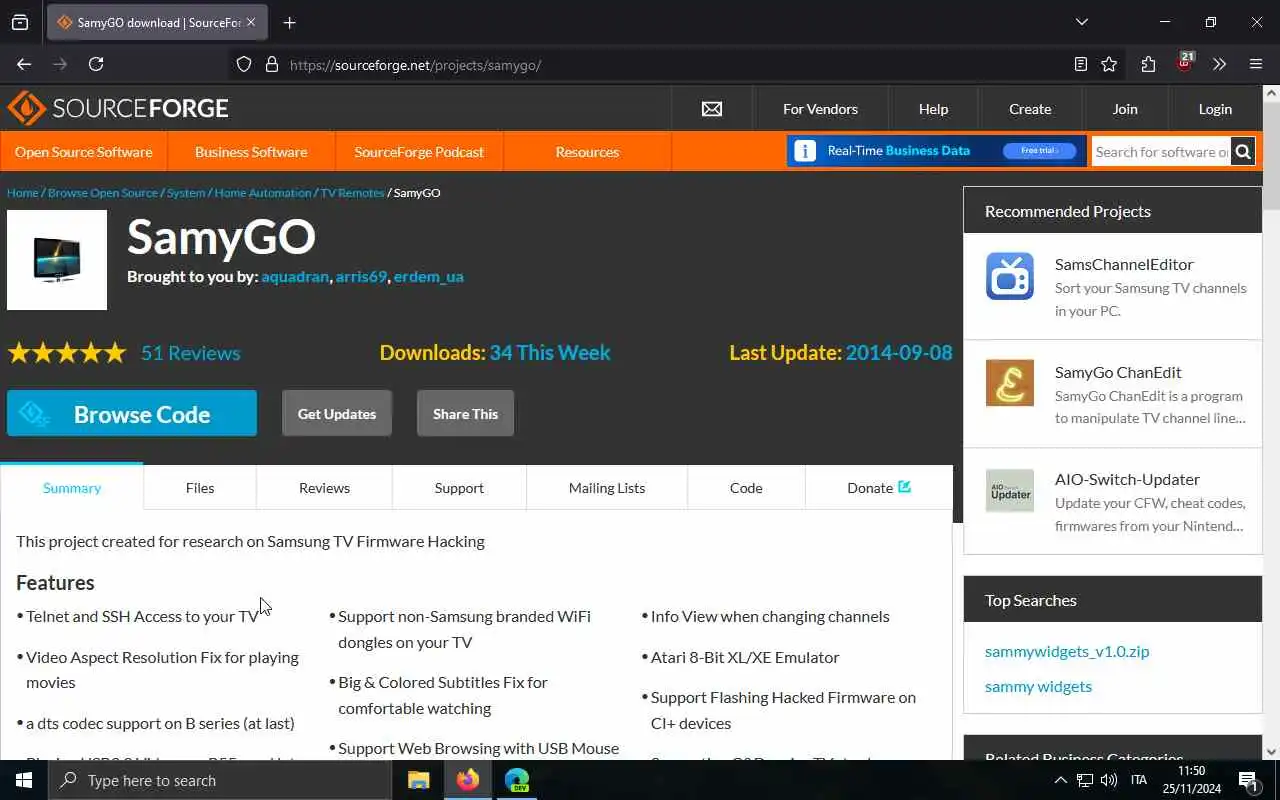The height and width of the screenshot is (800, 1280).
Task: Reload the page with refresh icon
Action: (x=96, y=64)
